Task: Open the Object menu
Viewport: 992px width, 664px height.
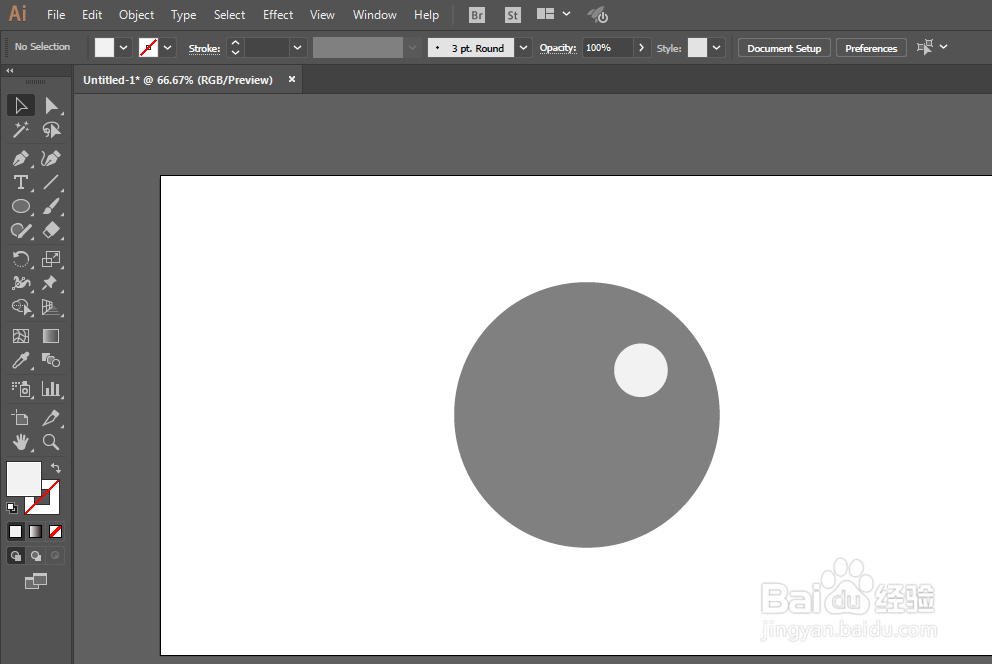Action: tap(137, 15)
